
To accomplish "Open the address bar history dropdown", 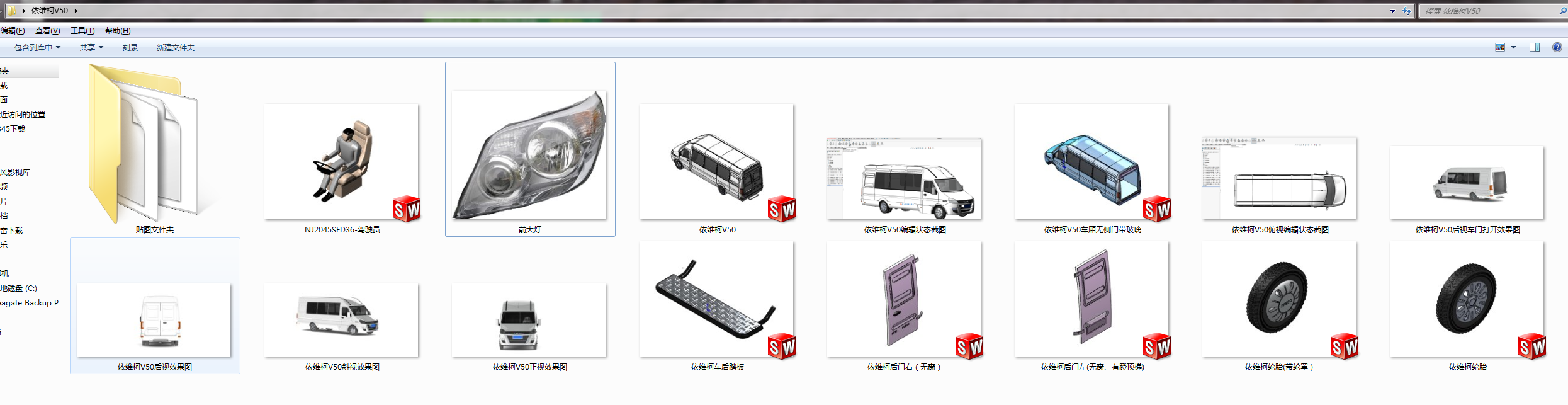I will point(1392,11).
